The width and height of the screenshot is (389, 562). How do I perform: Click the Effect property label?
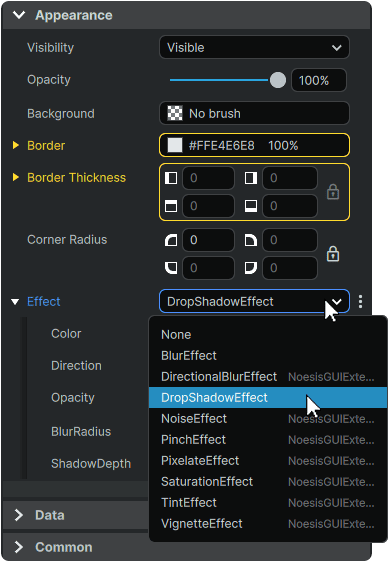click(x=44, y=301)
